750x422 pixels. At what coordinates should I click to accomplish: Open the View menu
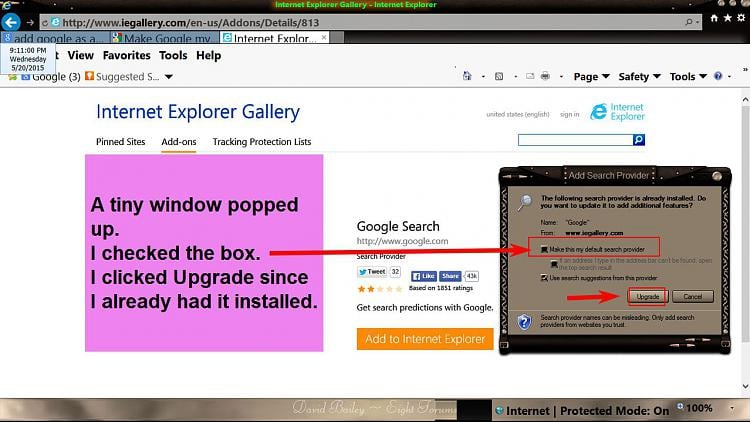tap(80, 56)
